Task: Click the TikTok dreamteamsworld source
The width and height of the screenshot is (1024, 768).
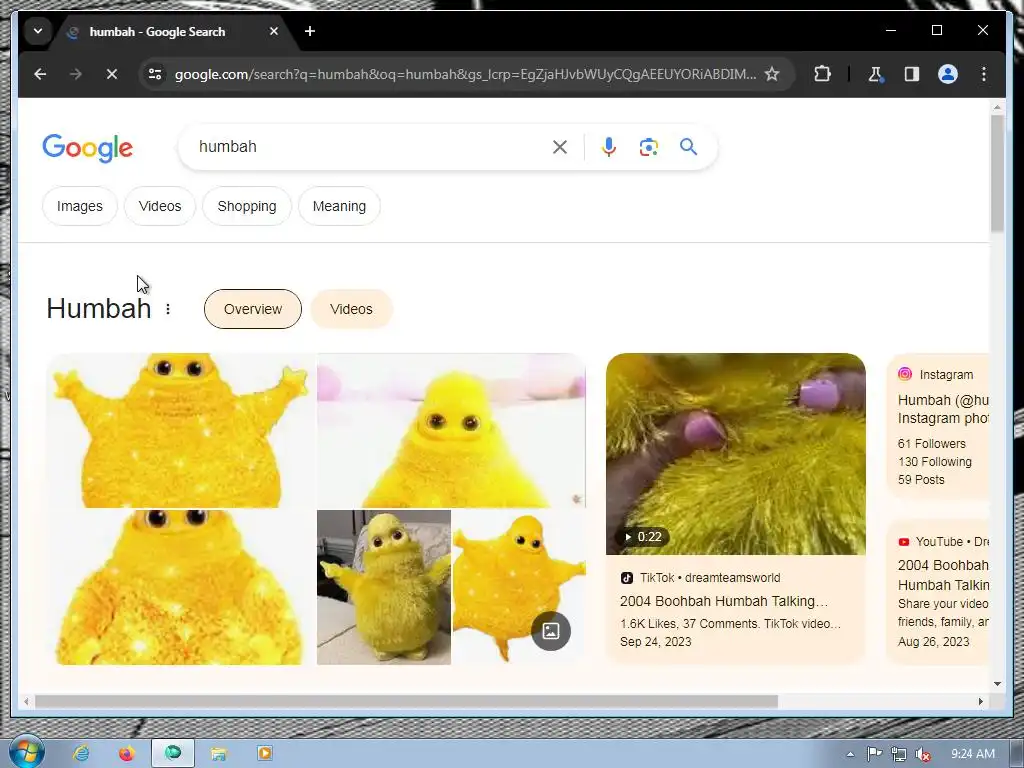Action: 701,578
